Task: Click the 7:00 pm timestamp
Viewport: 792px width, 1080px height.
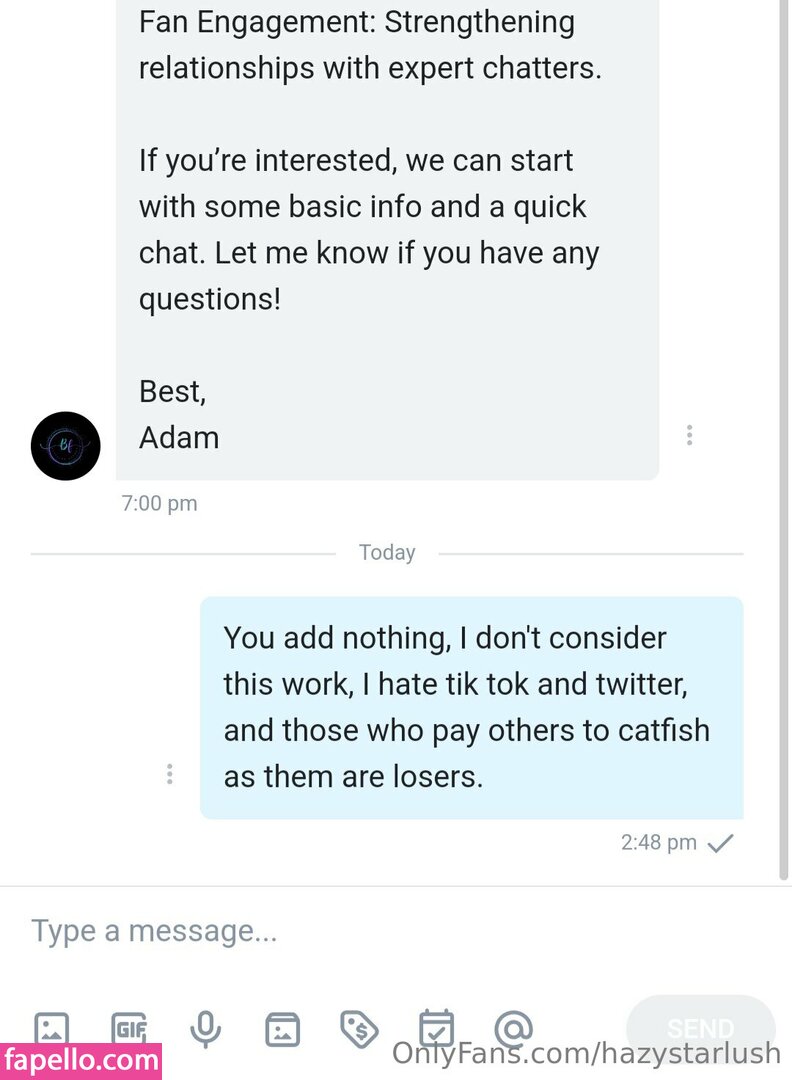Action: click(x=159, y=504)
